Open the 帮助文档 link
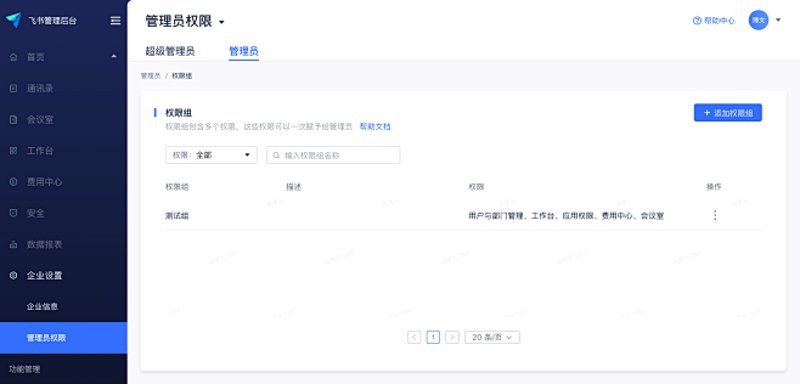Viewport: 800px width, 384px height. coord(375,126)
